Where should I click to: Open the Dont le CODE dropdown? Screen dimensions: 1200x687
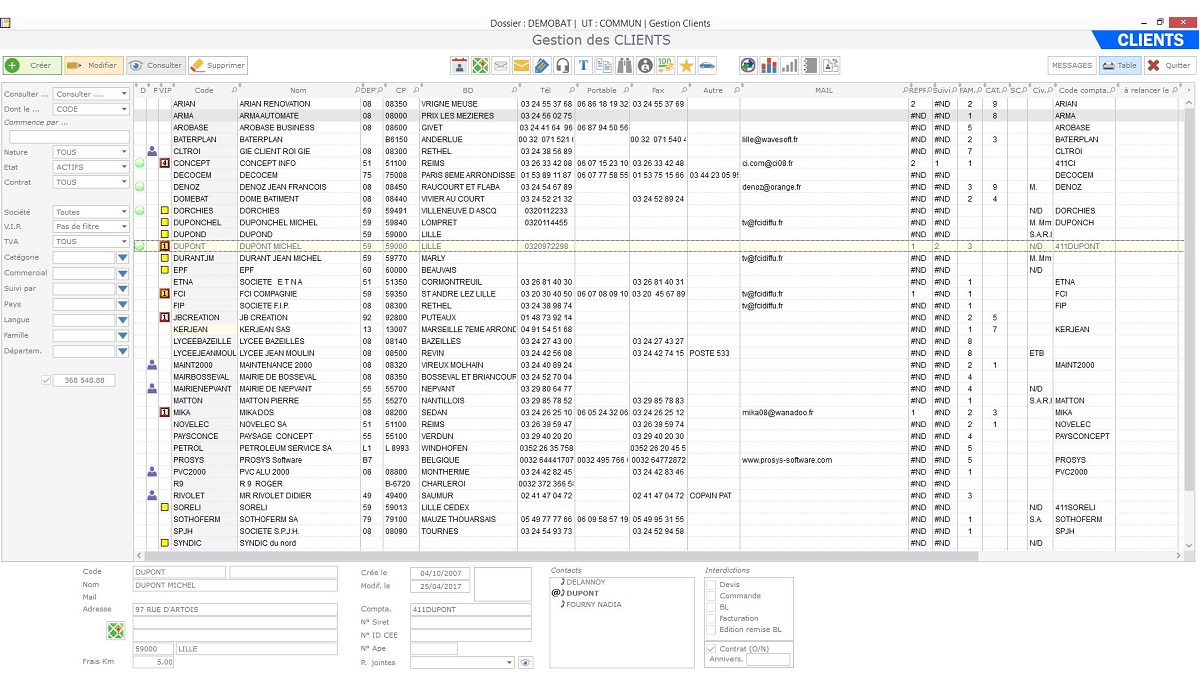pos(91,109)
